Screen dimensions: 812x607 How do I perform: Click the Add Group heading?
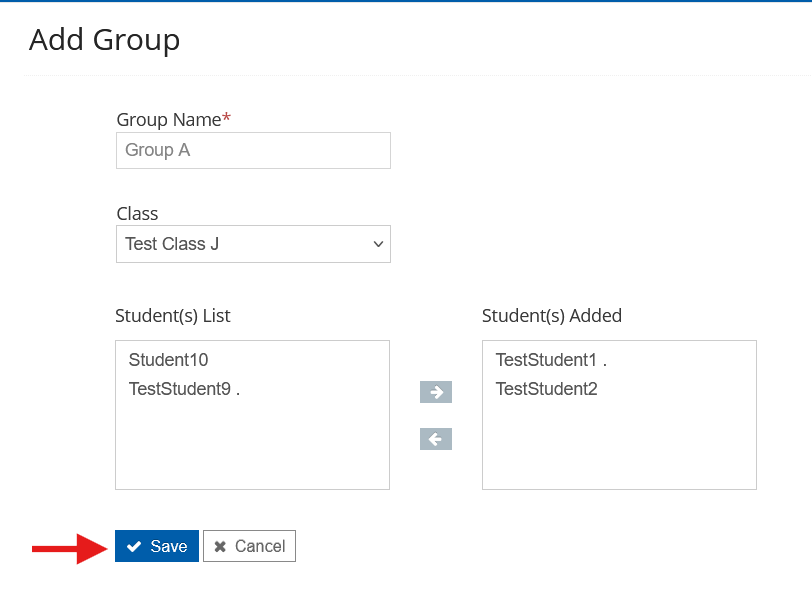(x=105, y=40)
